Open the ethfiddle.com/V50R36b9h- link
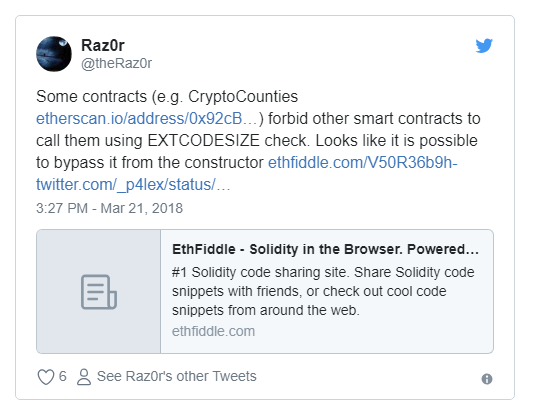 363,163
